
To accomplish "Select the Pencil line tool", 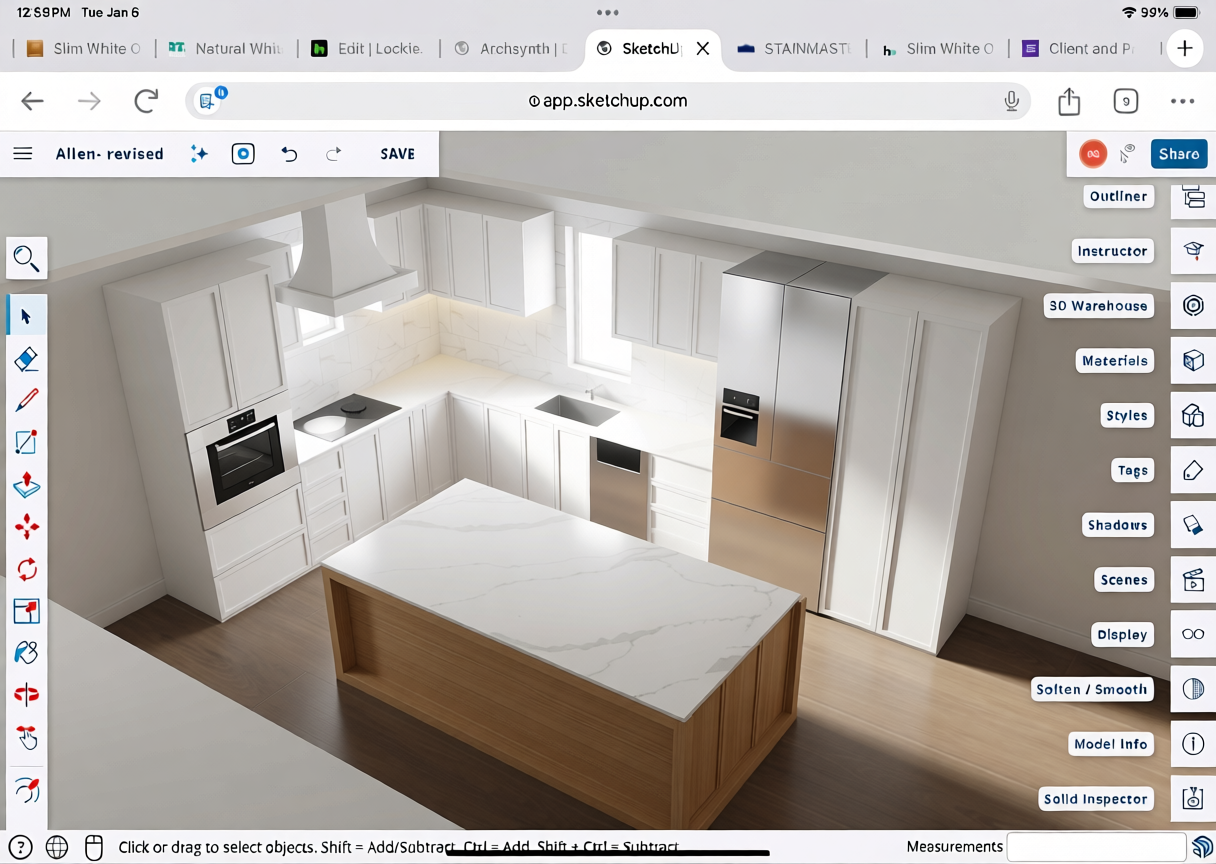I will 27,401.
